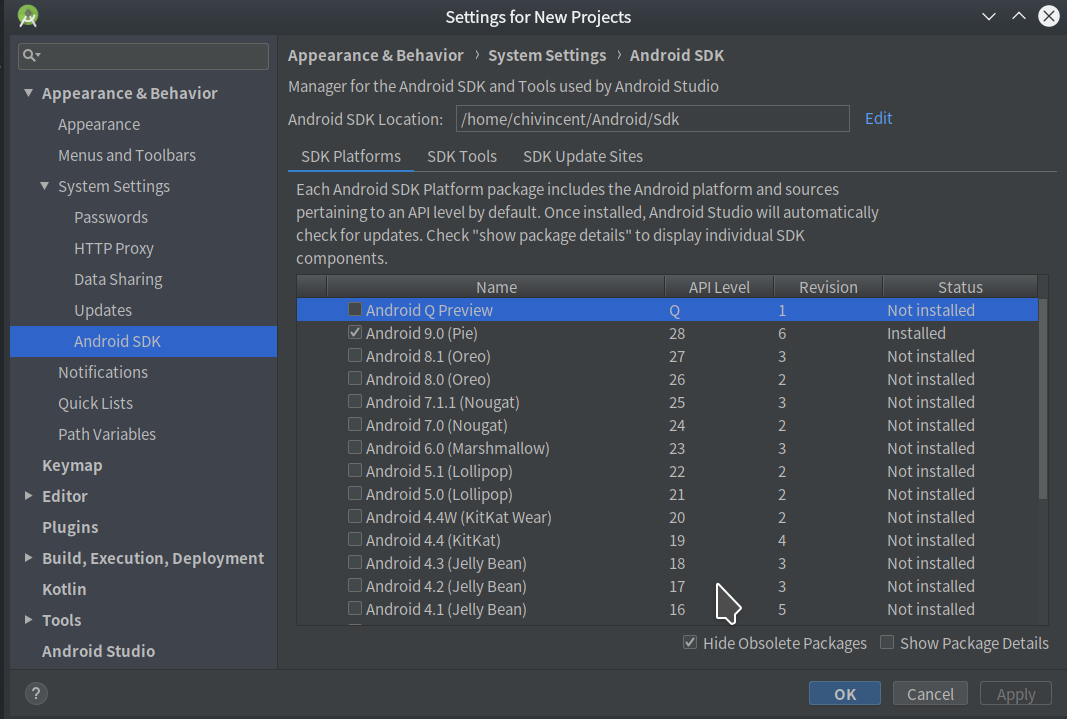The width and height of the screenshot is (1067, 719).
Task: Click the magnifier icon in search field
Action: coord(30,56)
